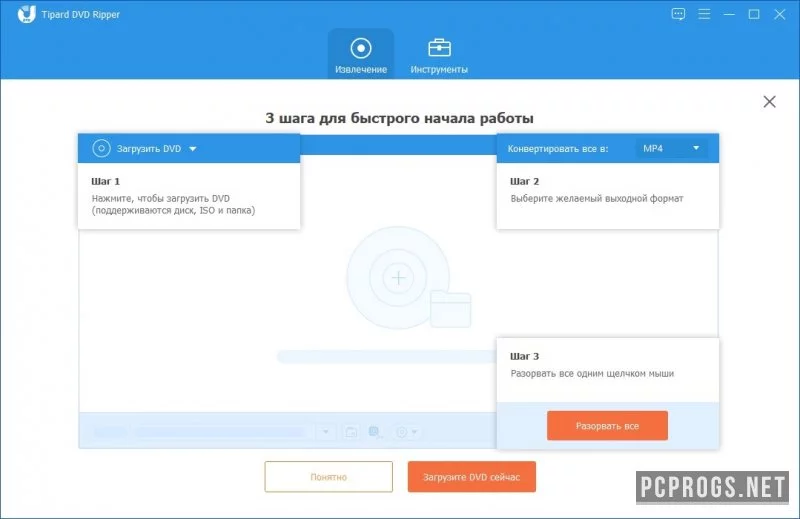Open the hamburger menu in title bar

(704, 14)
